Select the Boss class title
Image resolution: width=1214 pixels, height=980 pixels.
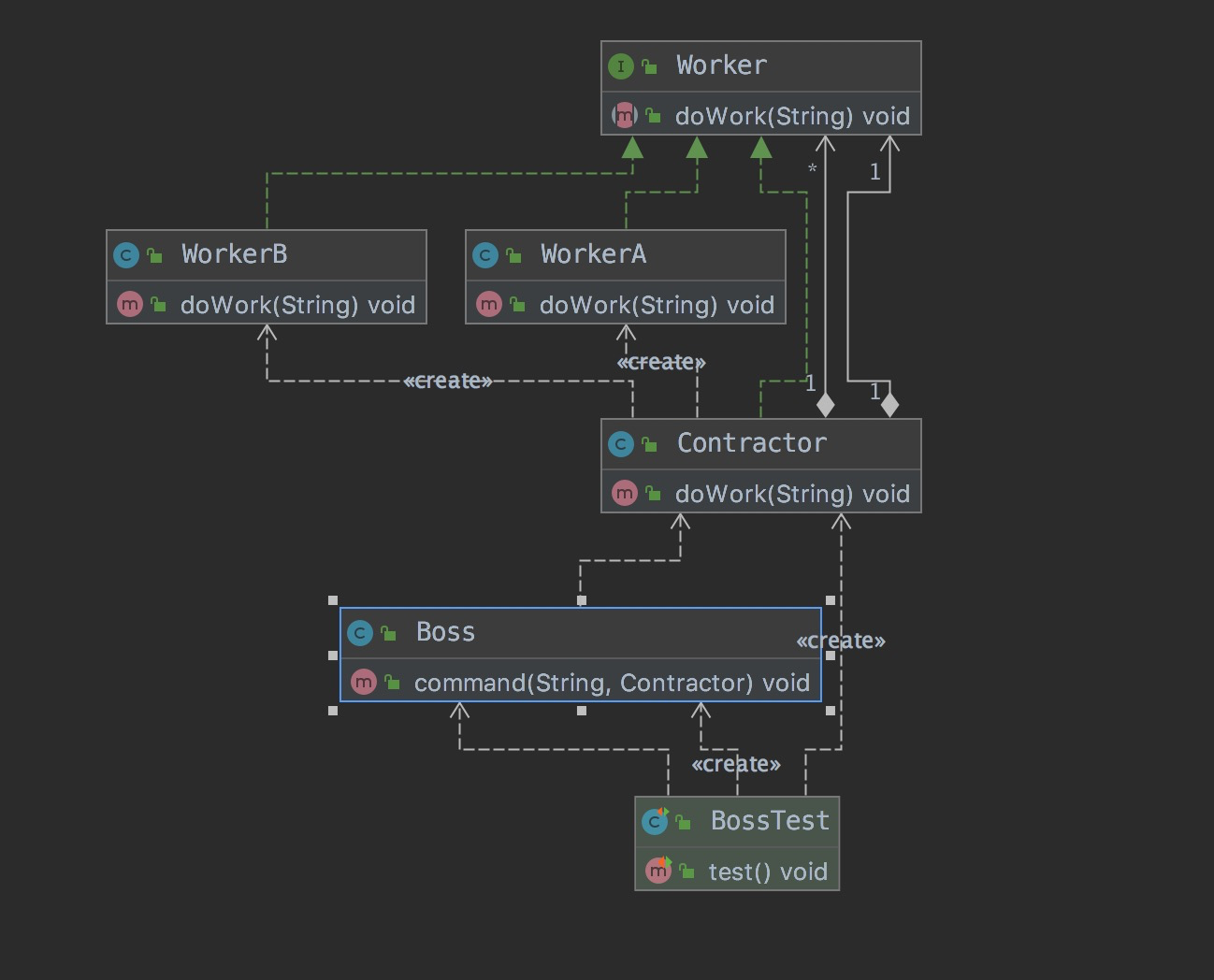445,632
